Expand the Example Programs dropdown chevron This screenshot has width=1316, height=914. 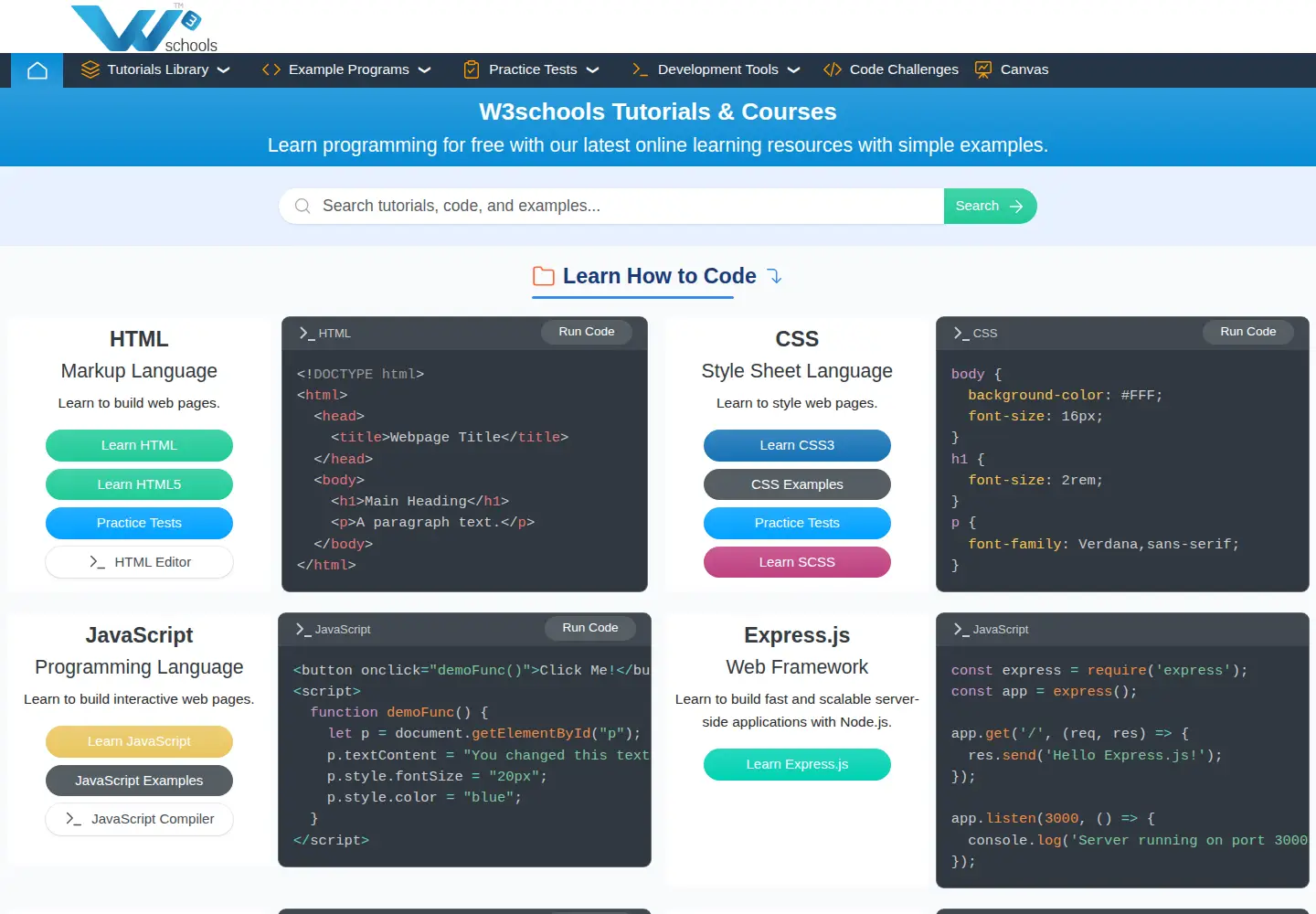coord(424,70)
